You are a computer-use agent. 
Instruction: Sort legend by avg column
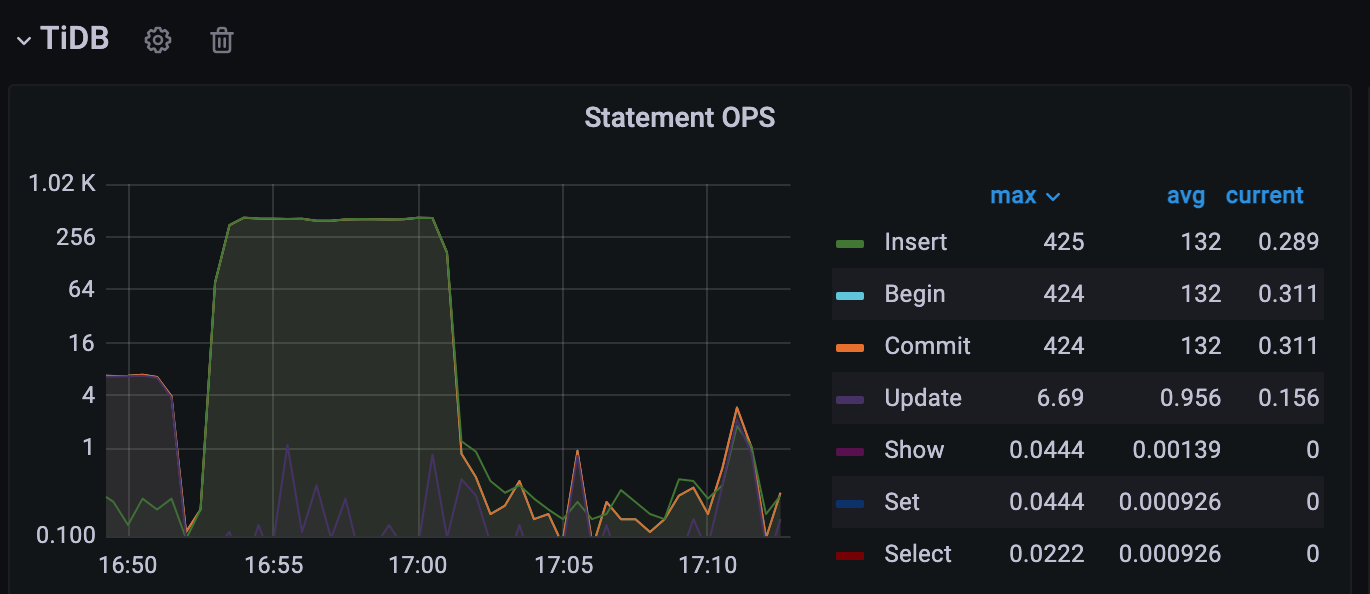(1186, 196)
